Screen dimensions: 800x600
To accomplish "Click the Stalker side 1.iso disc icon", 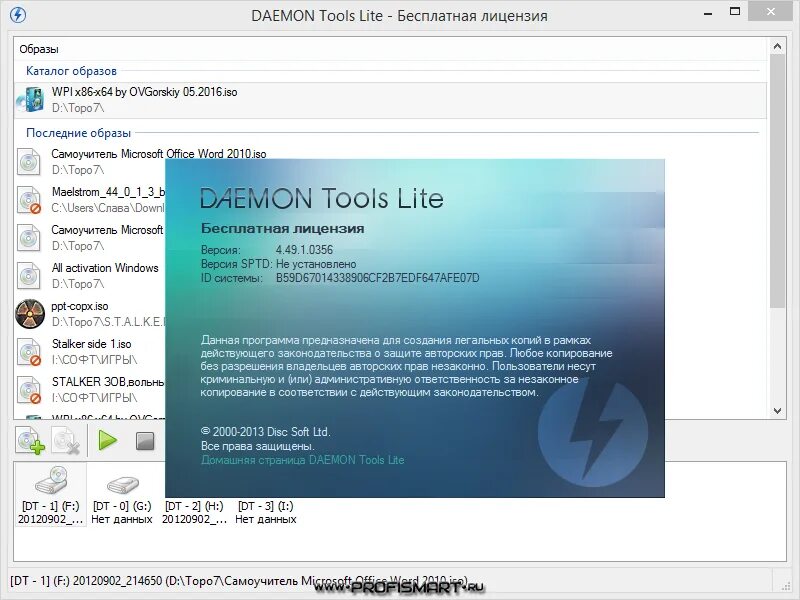I will (x=29, y=352).
